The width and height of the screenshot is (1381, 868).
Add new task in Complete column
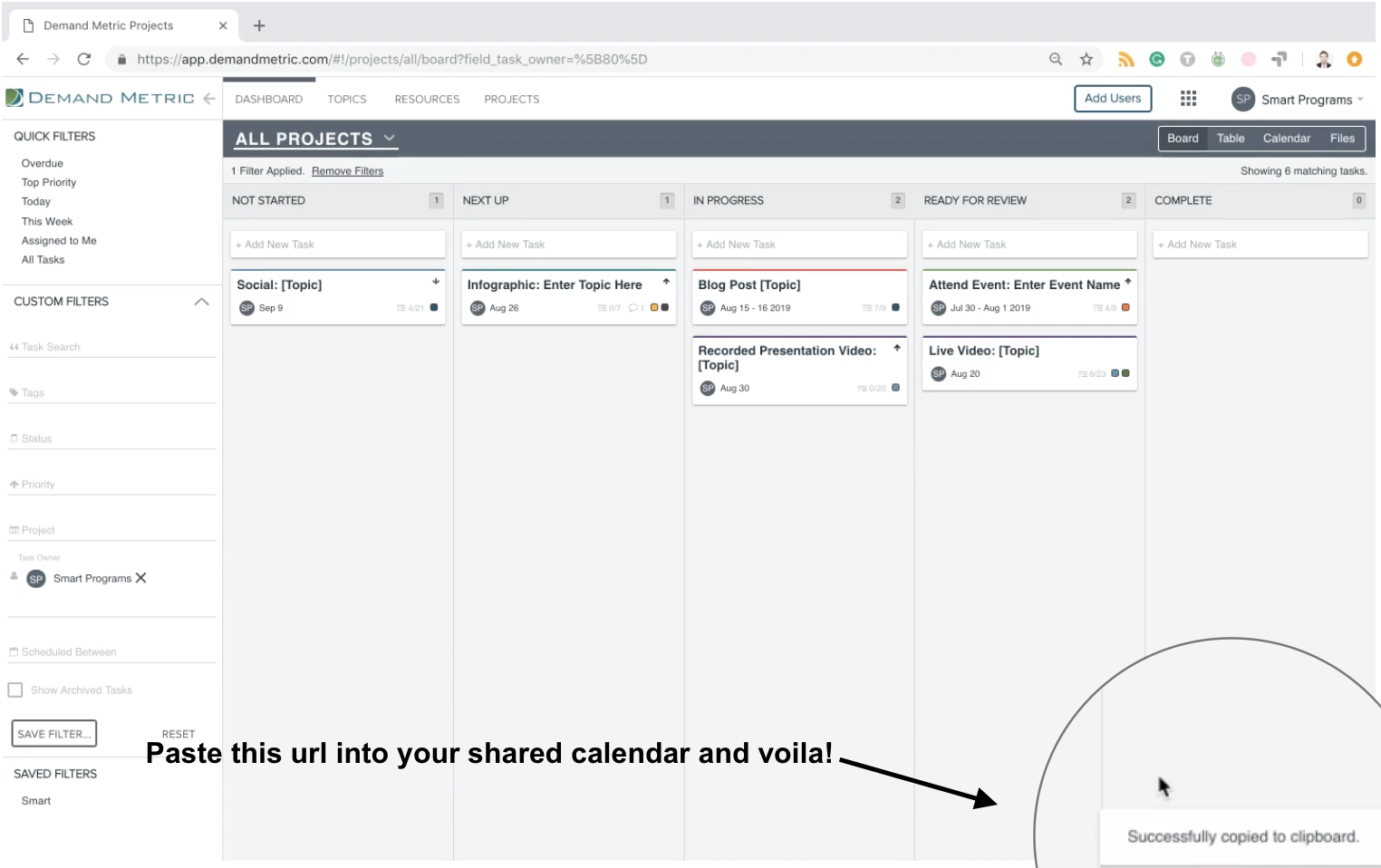pos(1260,245)
